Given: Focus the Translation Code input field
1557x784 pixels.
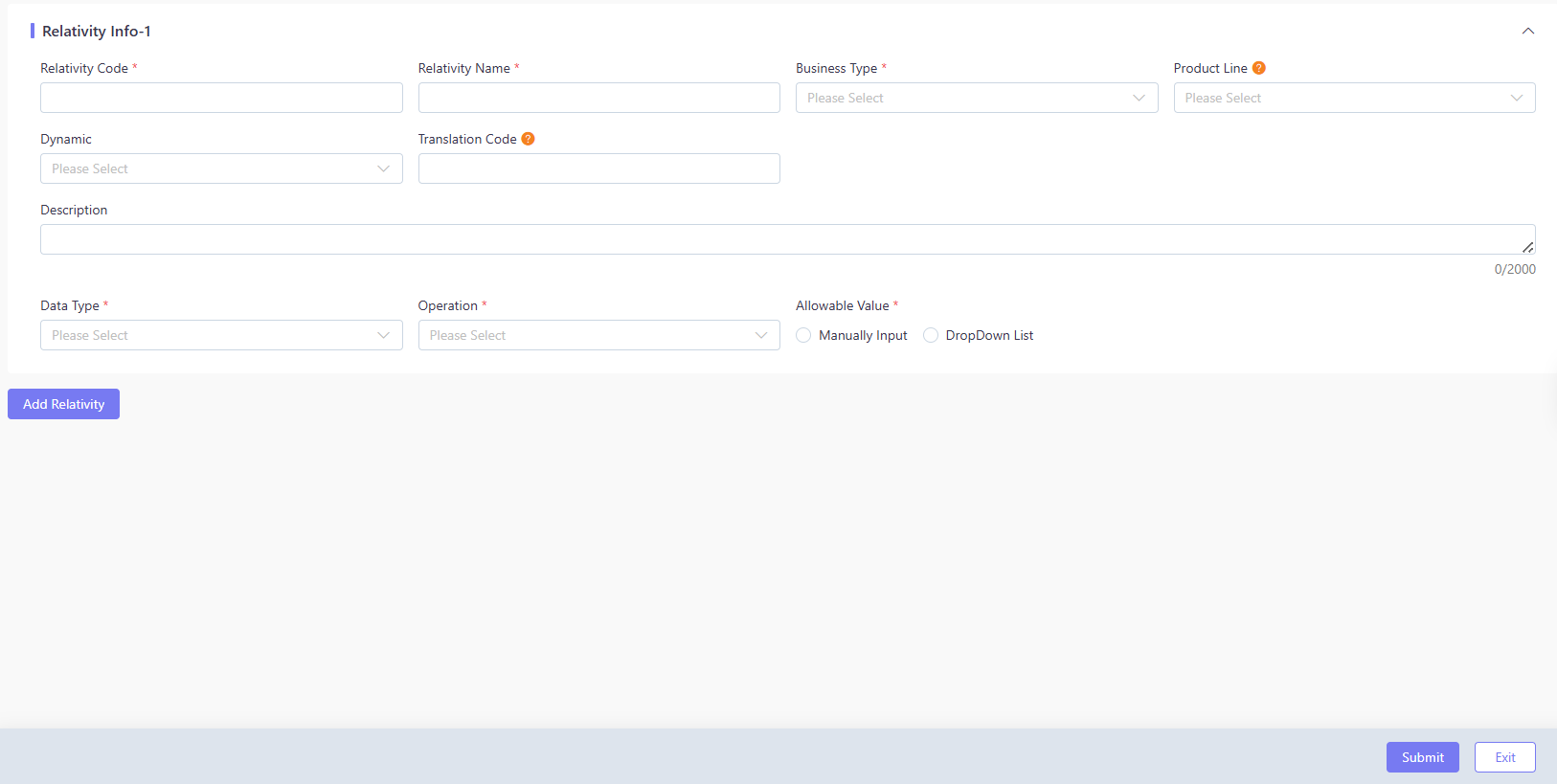Looking at the screenshot, I should click(x=598, y=168).
